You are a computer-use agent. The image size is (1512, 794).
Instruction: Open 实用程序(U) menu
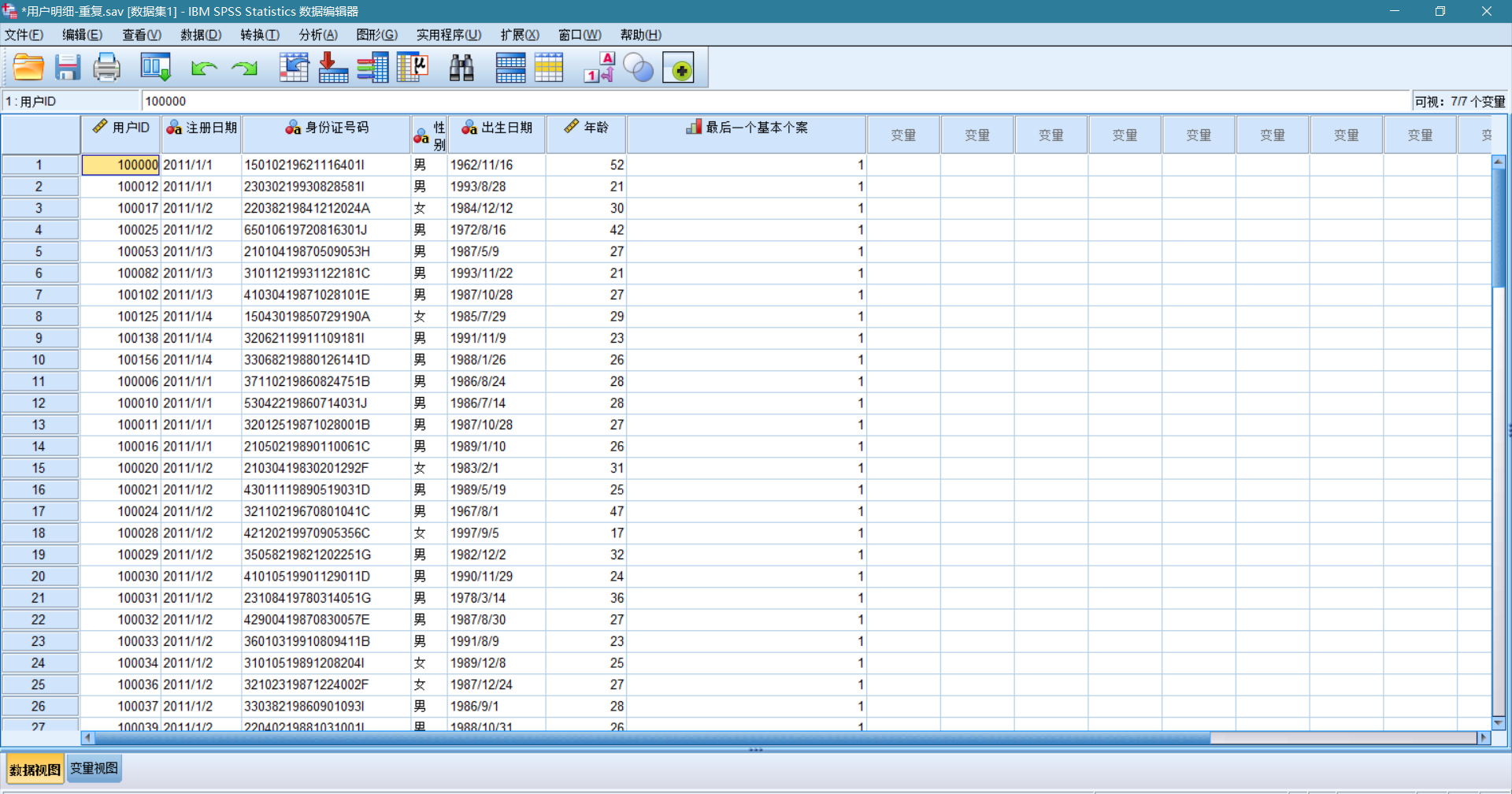[x=449, y=35]
